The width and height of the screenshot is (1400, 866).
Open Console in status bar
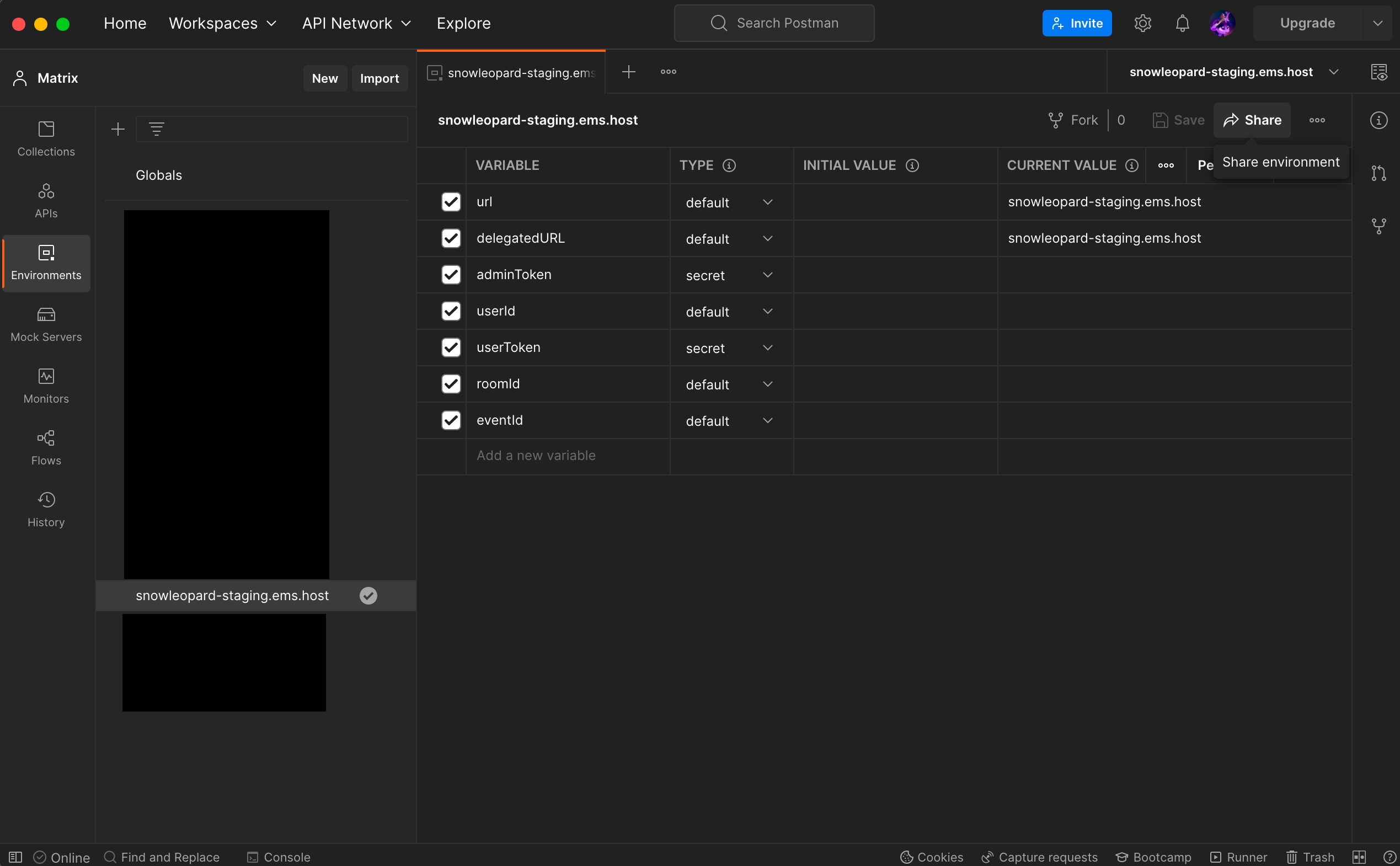[278, 857]
